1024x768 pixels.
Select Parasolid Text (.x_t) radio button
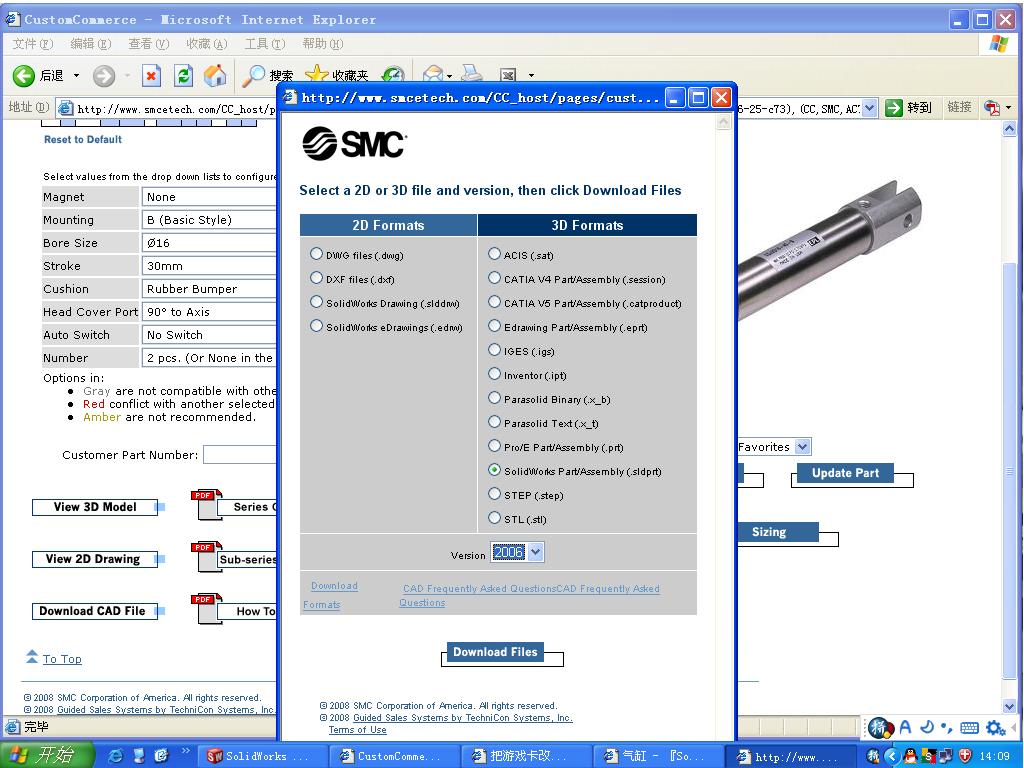(x=494, y=421)
